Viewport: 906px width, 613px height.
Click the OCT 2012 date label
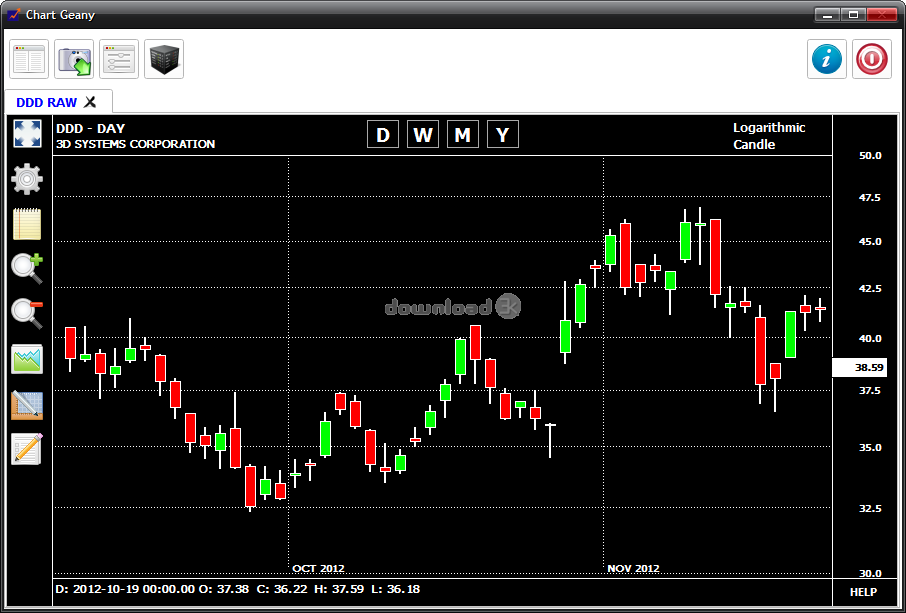pyautogui.click(x=318, y=569)
